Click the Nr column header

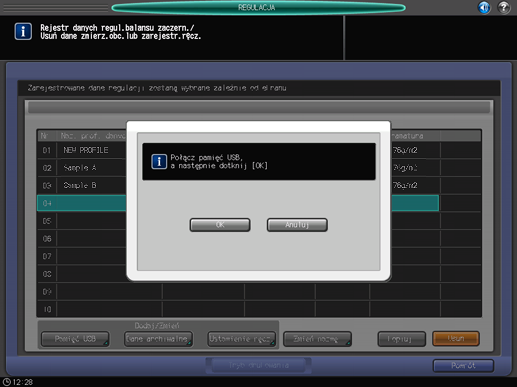click(47, 136)
